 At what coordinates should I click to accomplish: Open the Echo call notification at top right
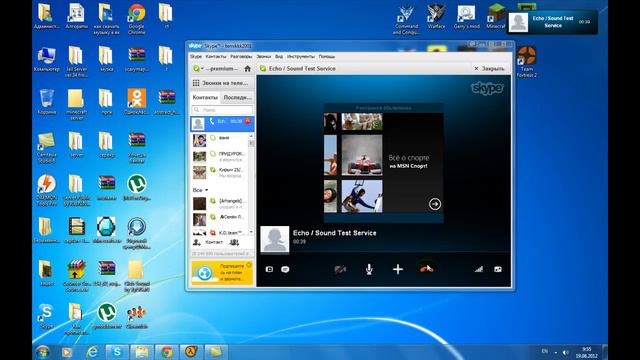pyautogui.click(x=553, y=22)
